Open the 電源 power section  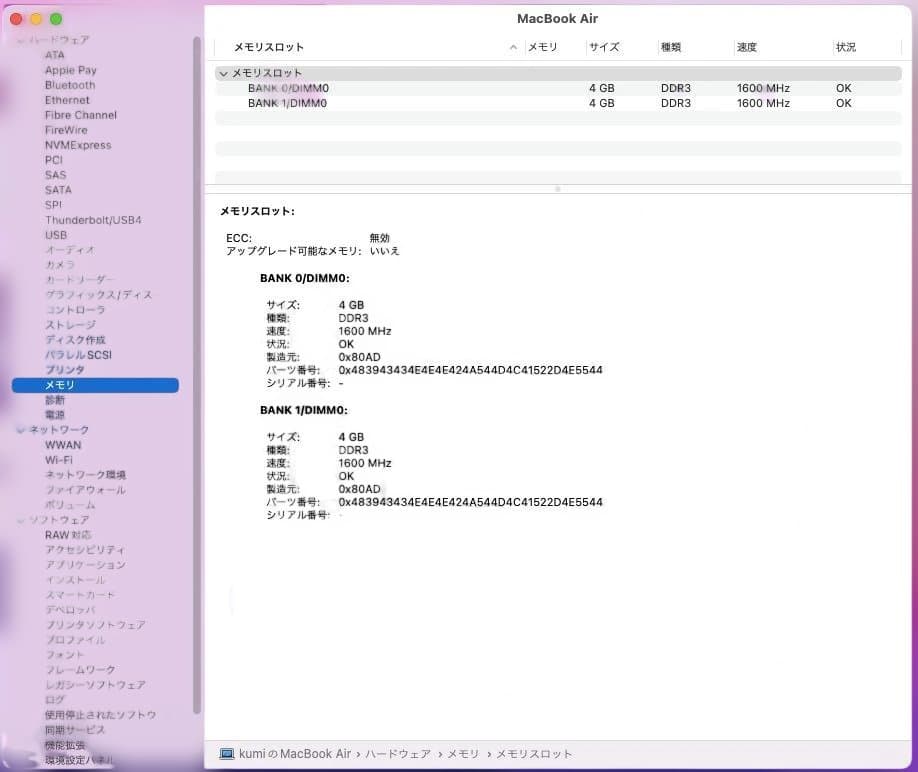[x=55, y=415]
